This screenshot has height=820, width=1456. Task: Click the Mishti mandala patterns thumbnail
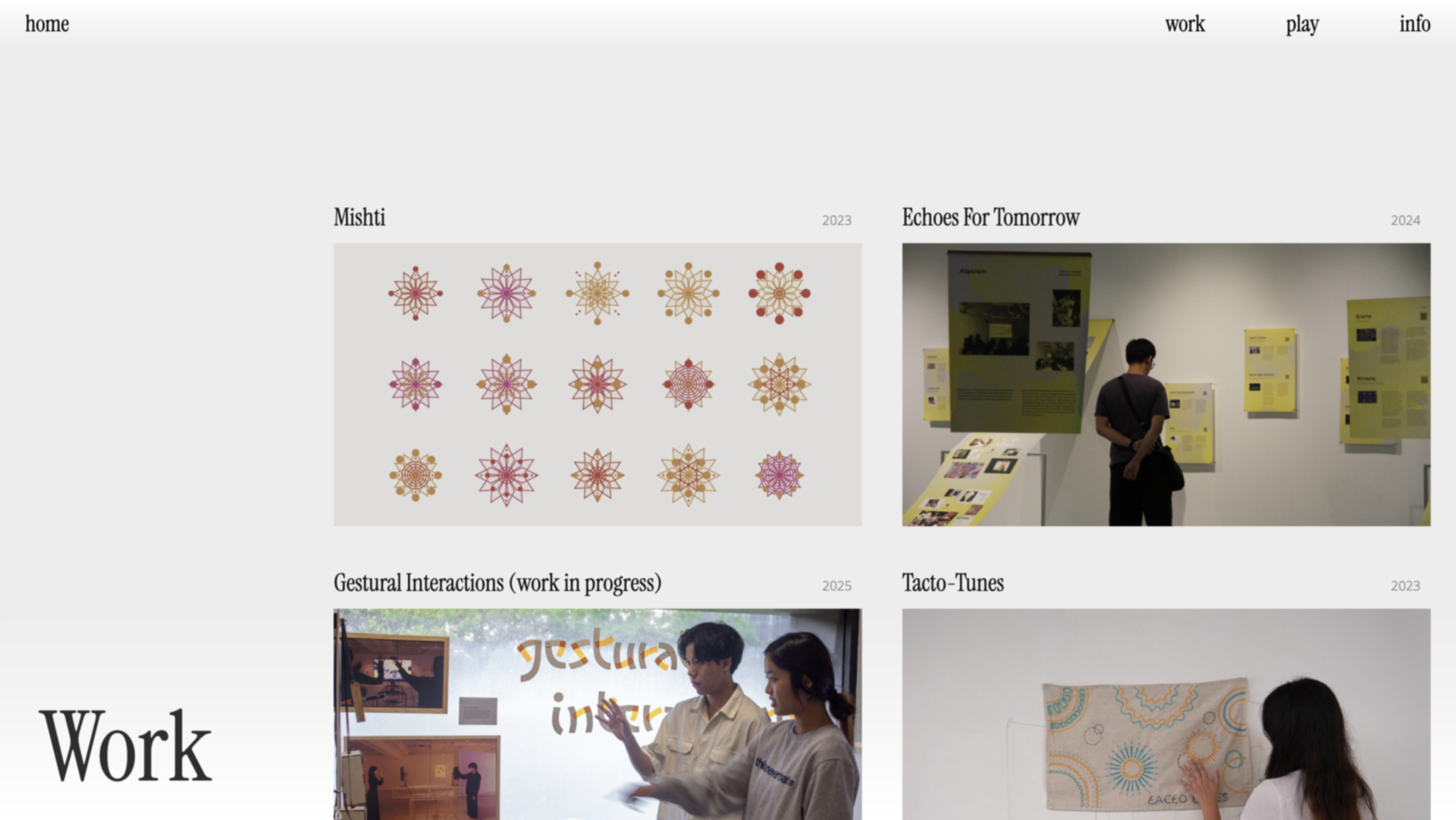click(x=598, y=385)
